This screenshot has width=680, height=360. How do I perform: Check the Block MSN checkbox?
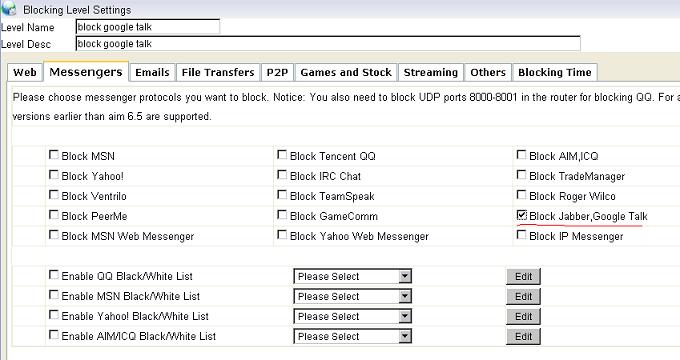tap(54, 155)
